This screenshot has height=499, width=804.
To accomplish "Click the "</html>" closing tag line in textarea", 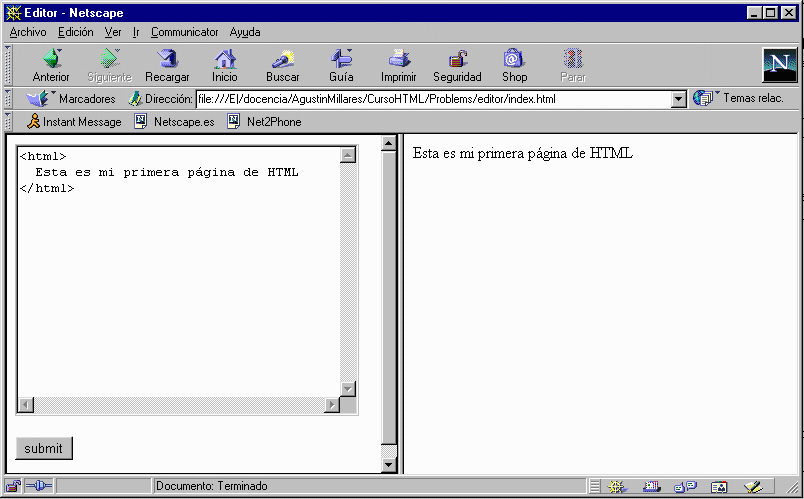I will click(x=47, y=188).
